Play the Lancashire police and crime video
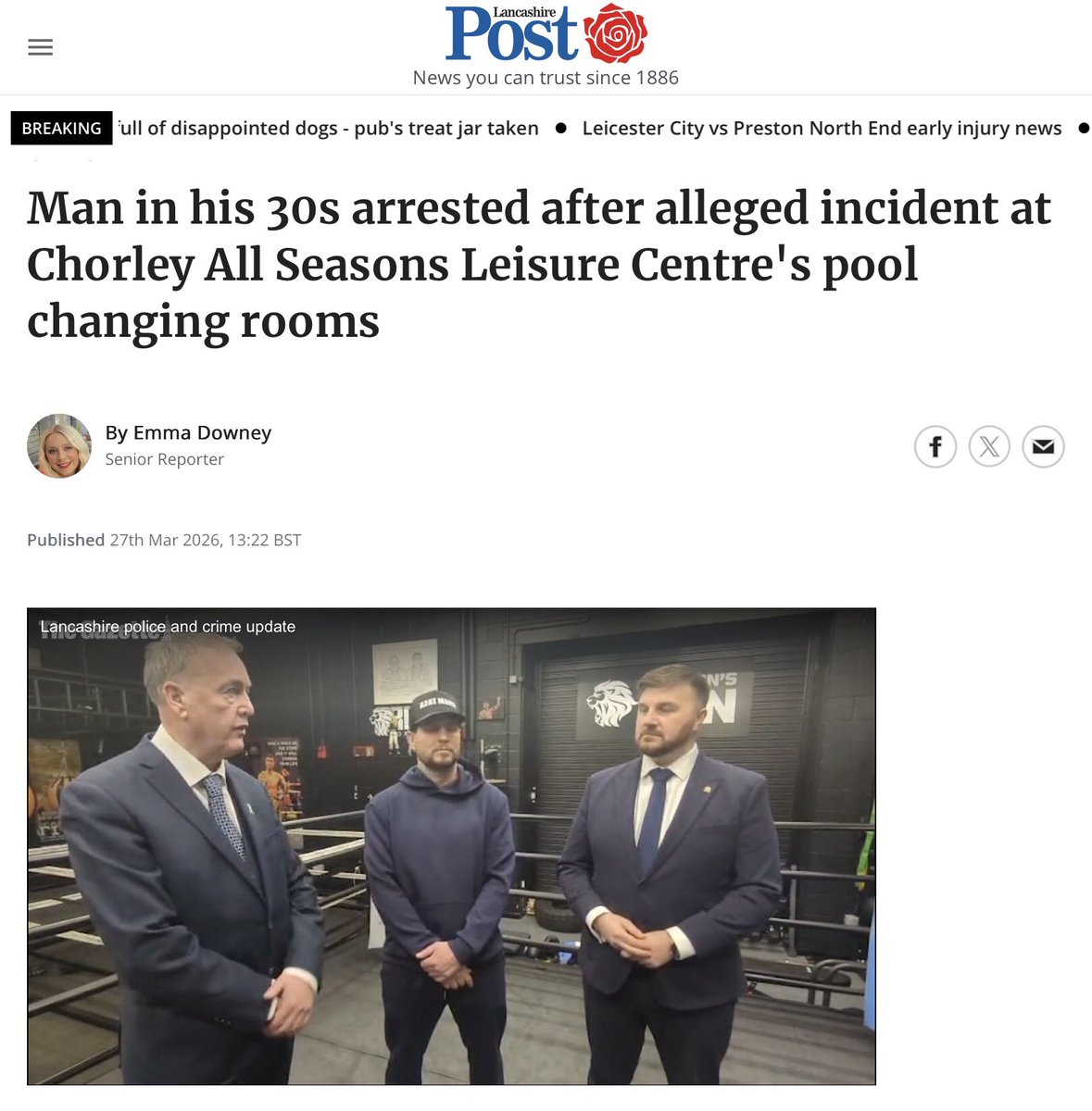The height and width of the screenshot is (1111, 1092). (451, 846)
